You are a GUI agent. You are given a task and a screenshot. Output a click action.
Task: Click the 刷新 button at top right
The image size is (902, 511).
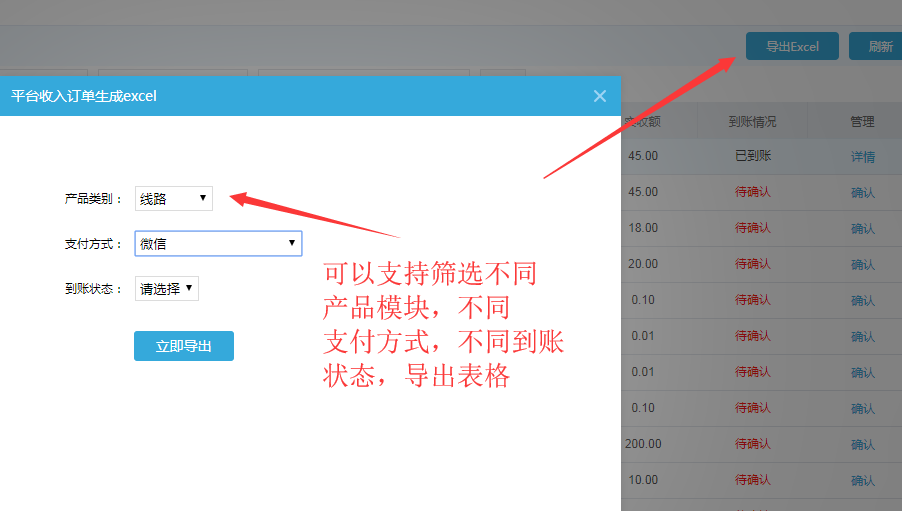click(x=877, y=47)
